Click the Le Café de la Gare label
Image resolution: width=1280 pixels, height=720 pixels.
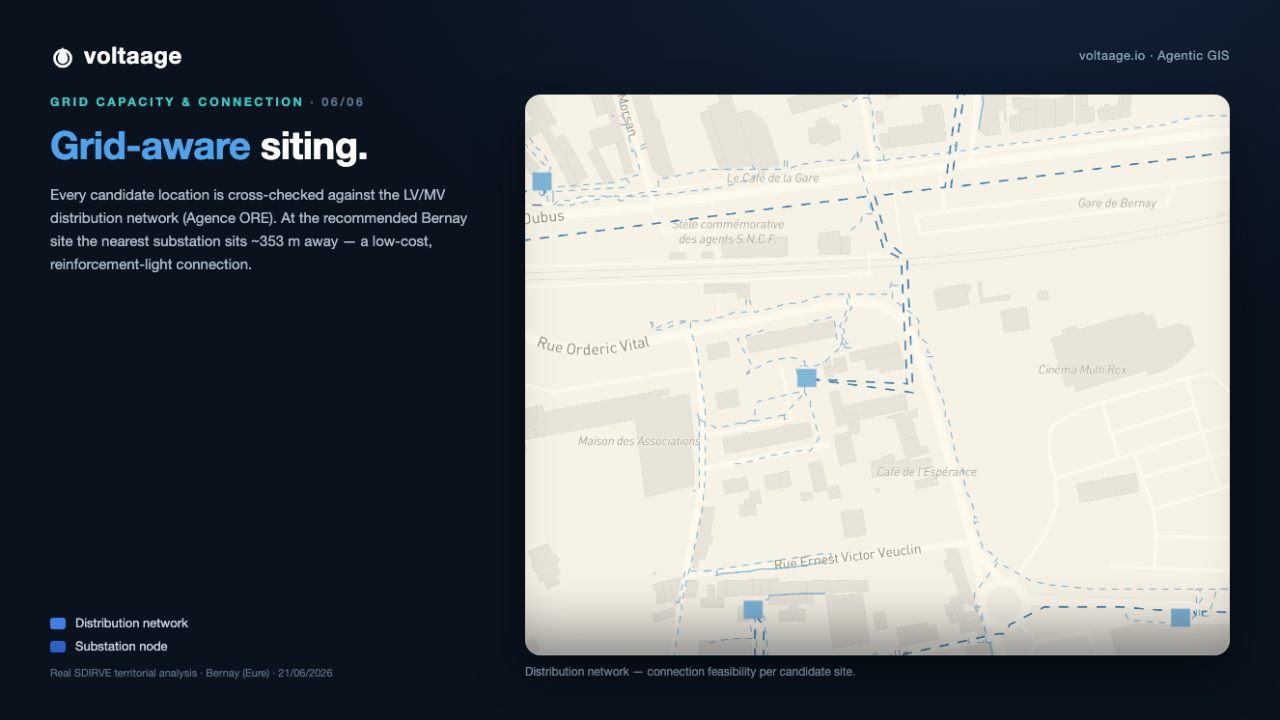click(773, 178)
